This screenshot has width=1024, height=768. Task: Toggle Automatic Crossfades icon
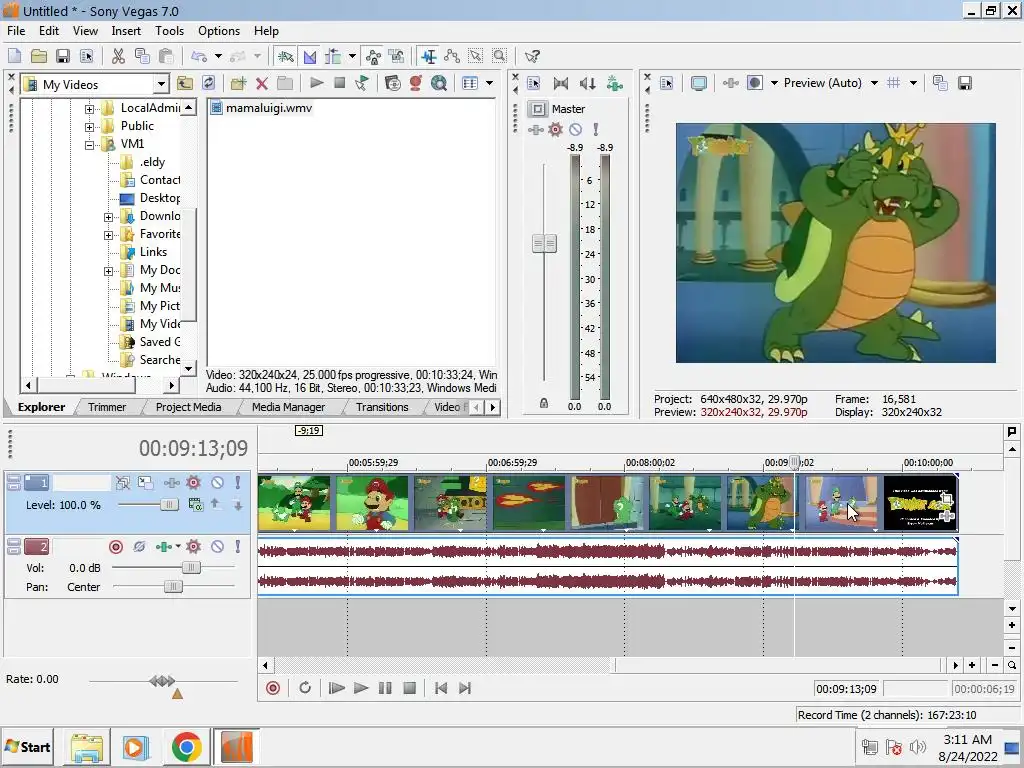pos(310,56)
